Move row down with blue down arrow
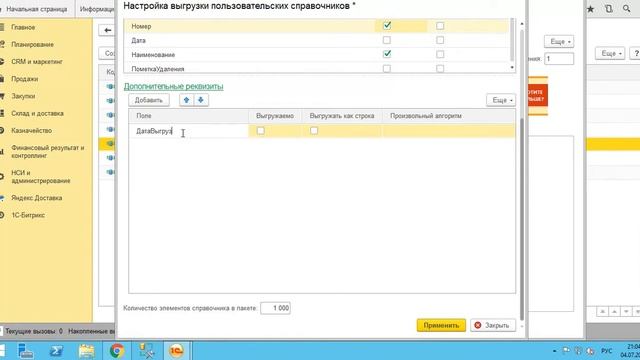640x360 pixels. point(201,100)
